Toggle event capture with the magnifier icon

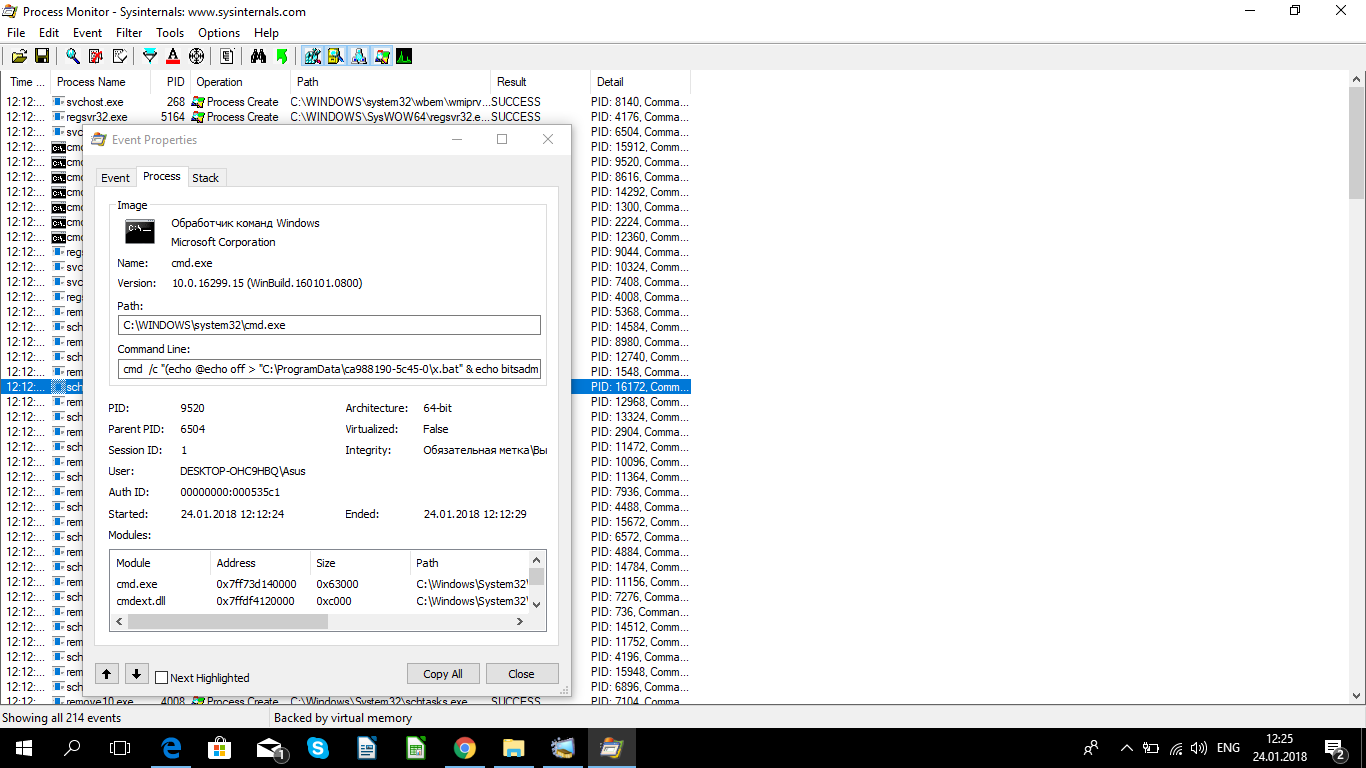[73, 56]
